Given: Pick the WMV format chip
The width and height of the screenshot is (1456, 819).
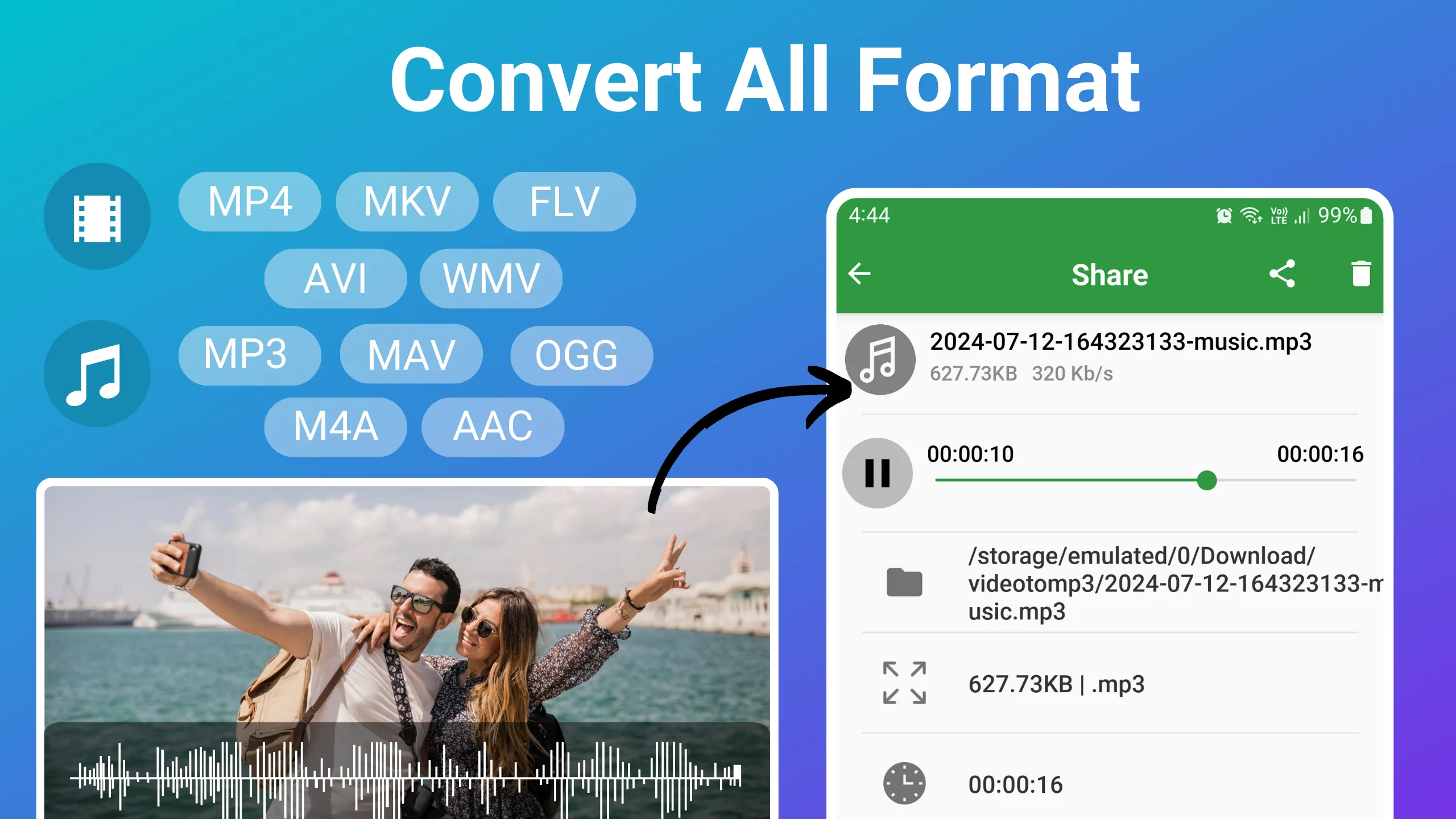Looking at the screenshot, I should tap(491, 279).
